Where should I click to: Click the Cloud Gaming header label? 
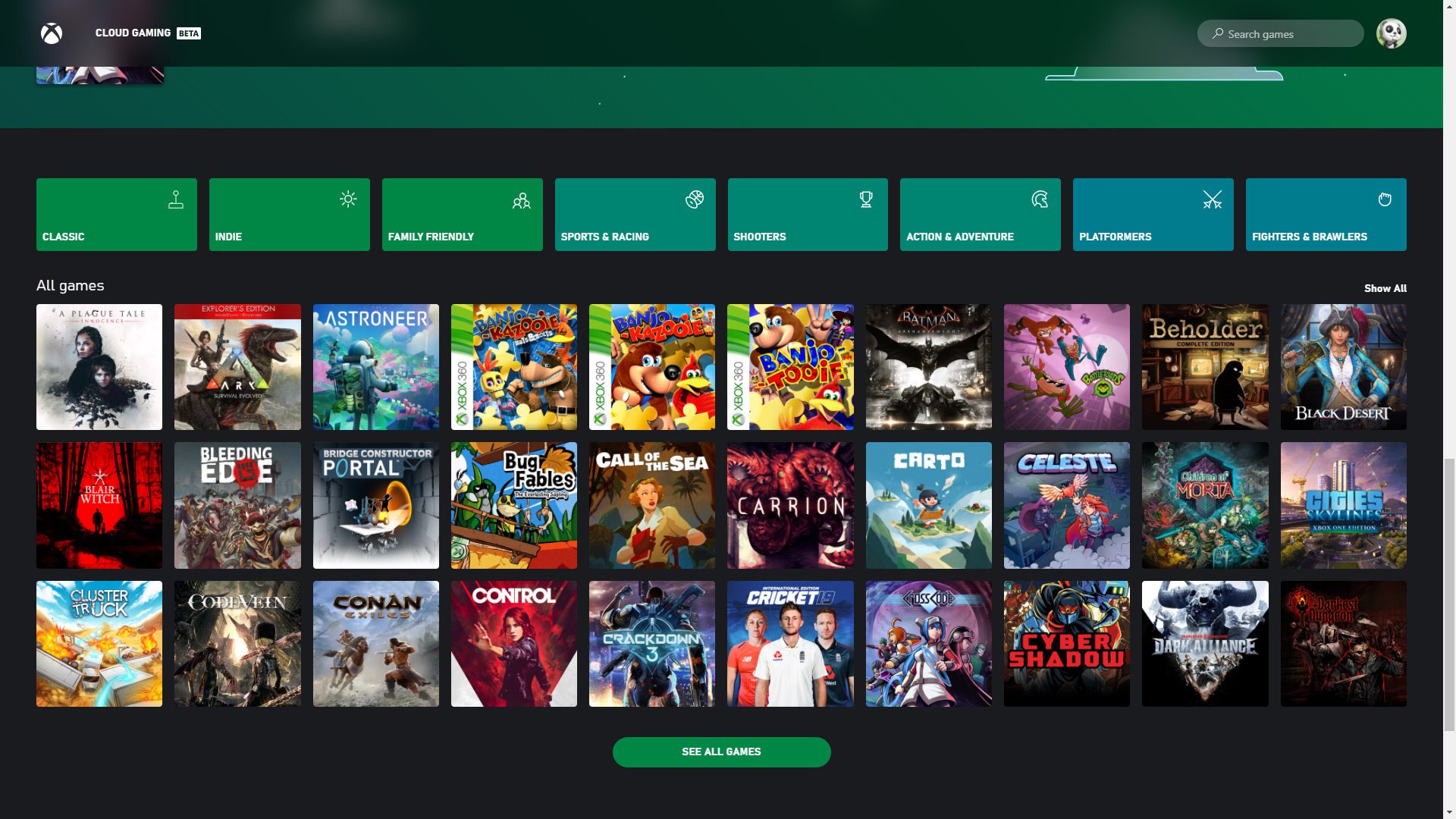coord(133,33)
